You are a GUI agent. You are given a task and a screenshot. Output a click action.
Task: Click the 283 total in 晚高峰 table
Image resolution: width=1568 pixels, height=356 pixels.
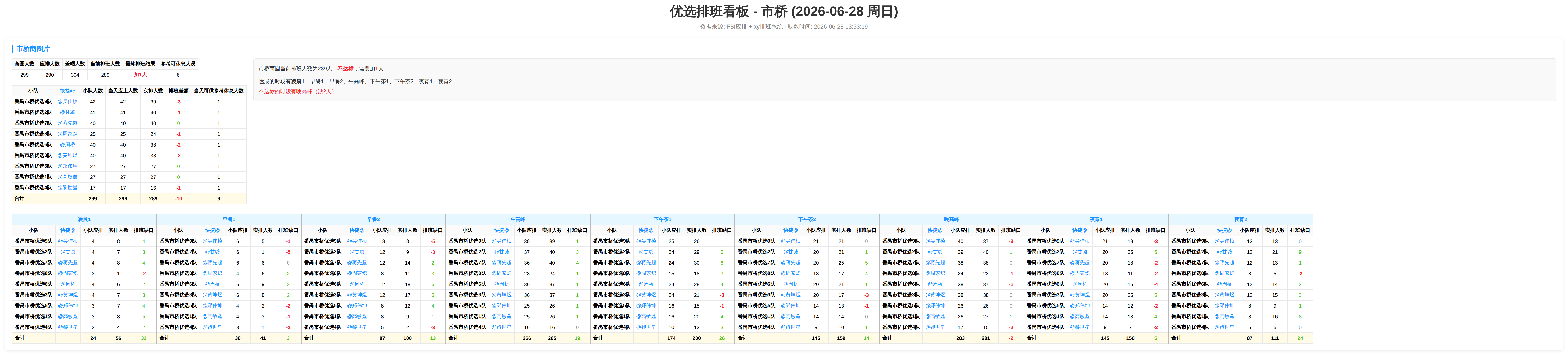(x=961, y=338)
